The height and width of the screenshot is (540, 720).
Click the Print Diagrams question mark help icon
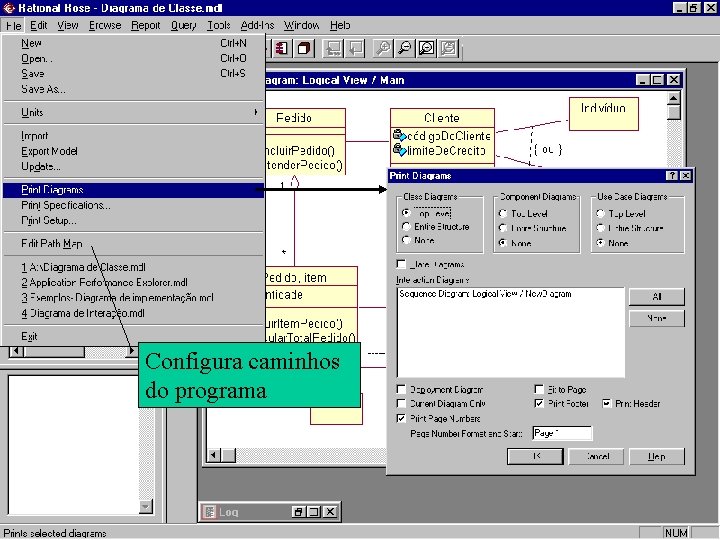point(672,175)
